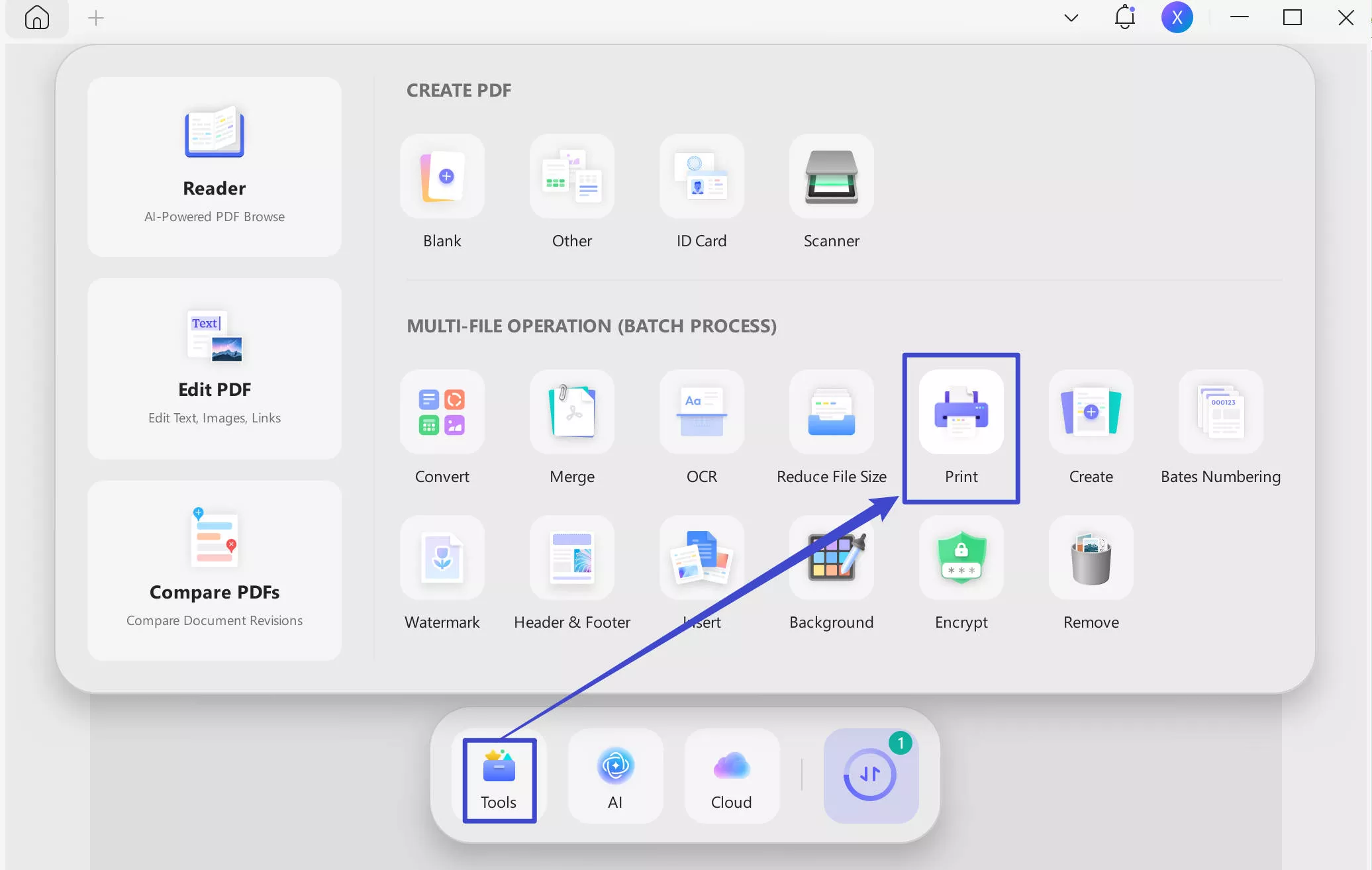This screenshot has height=870, width=1372.
Task: Click the ID Card creation icon
Action: pos(701,177)
